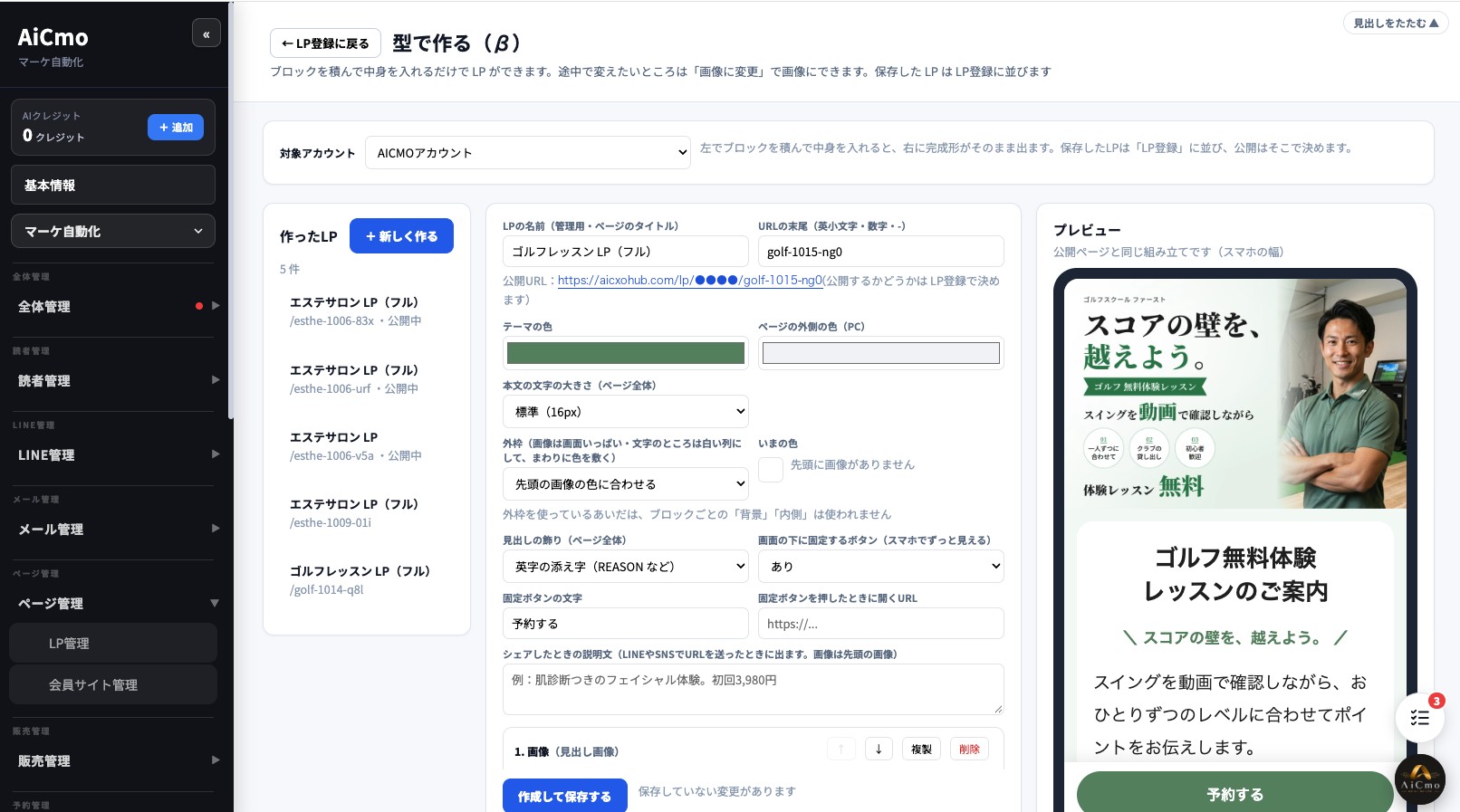1460x812 pixels.
Task: Pick the green テーマの色 swatch
Action: pos(626,352)
